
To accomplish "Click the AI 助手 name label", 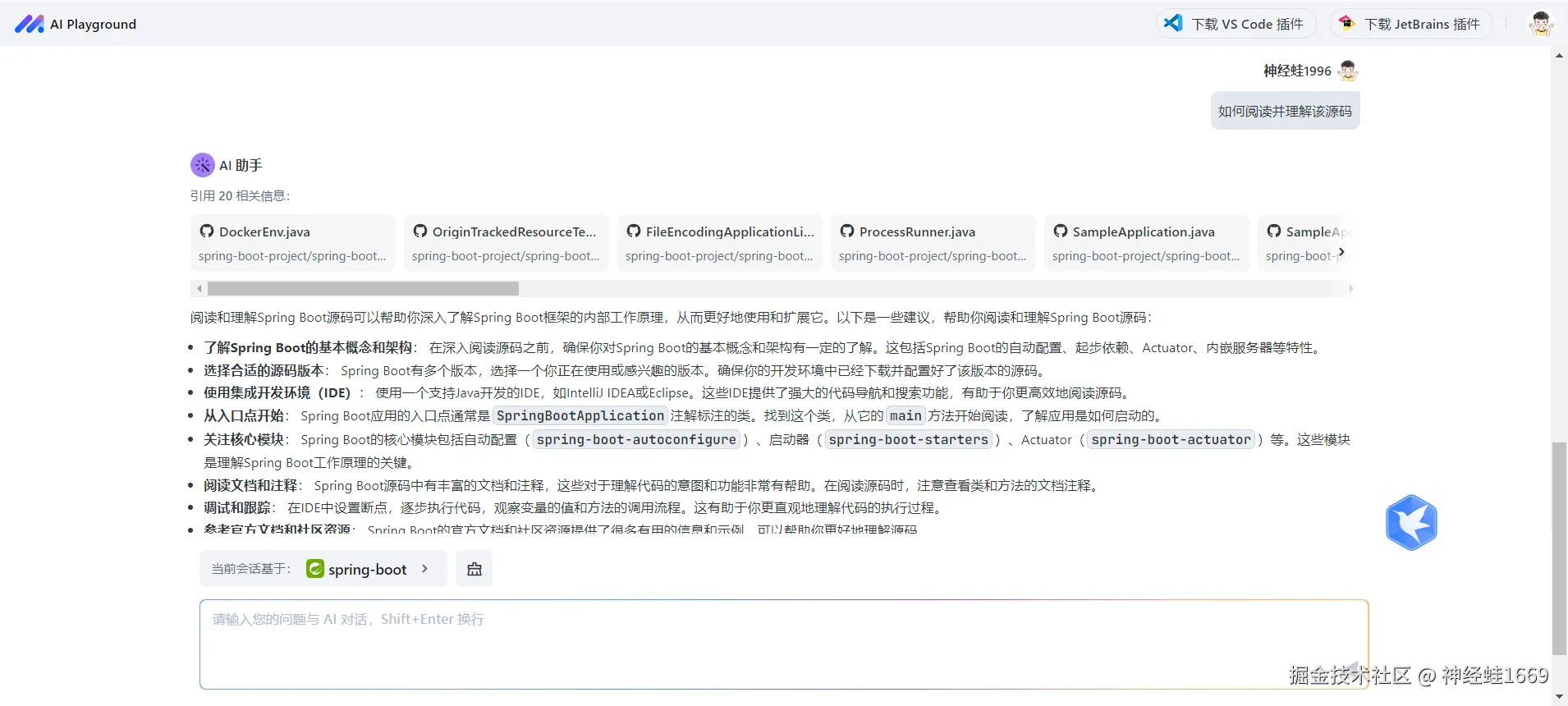I will click(x=241, y=165).
